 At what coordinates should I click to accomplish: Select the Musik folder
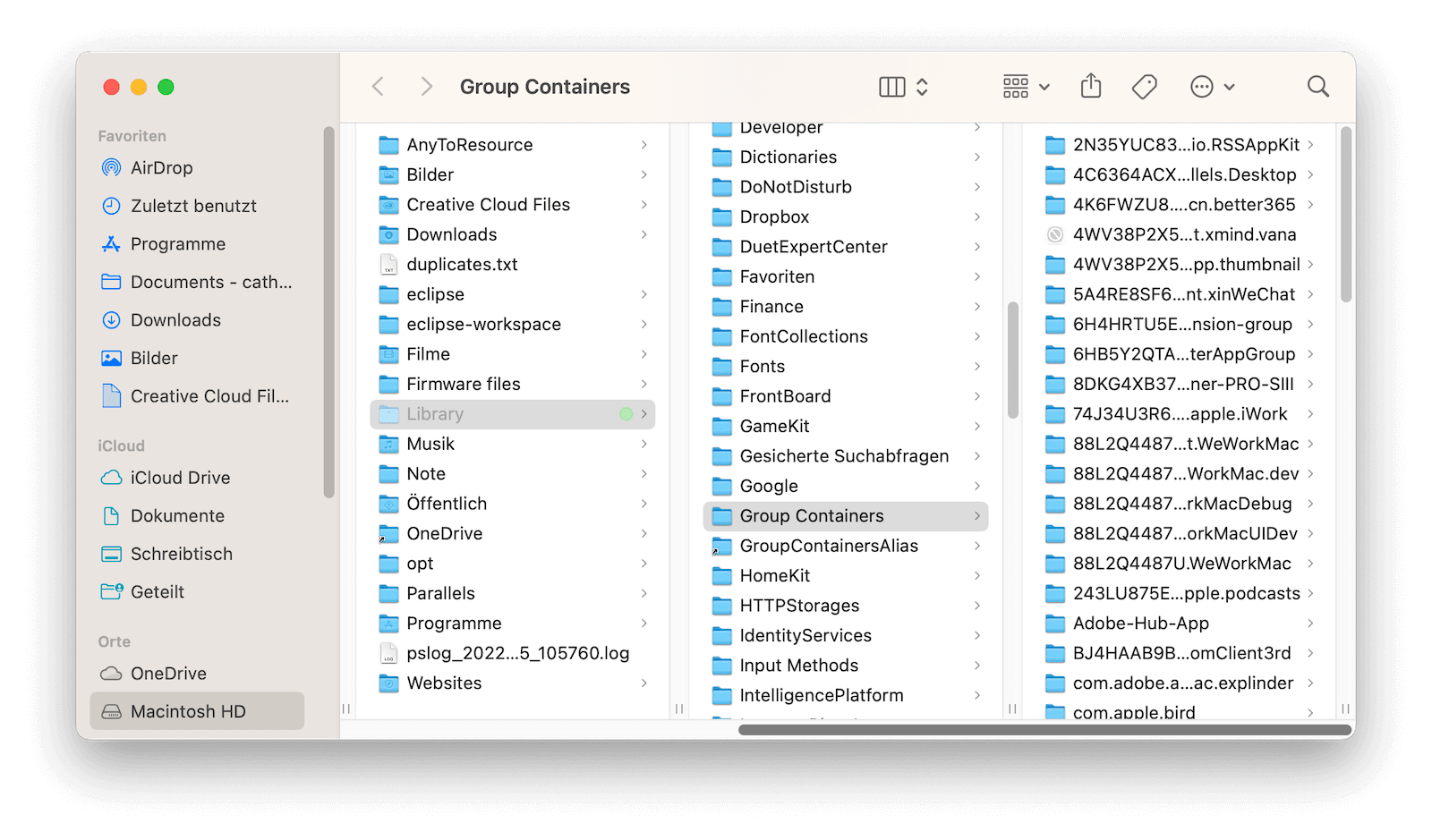513,444
